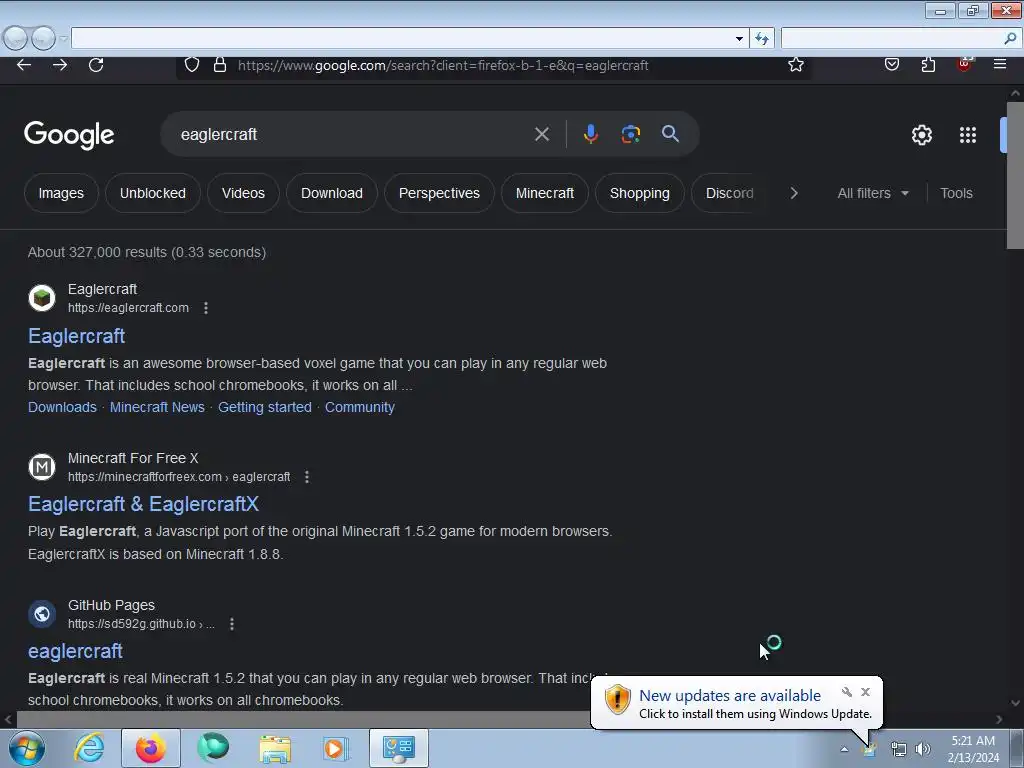Open the lowercase eaglercraft GitHub result
This screenshot has width=1024, height=768.
point(75,651)
